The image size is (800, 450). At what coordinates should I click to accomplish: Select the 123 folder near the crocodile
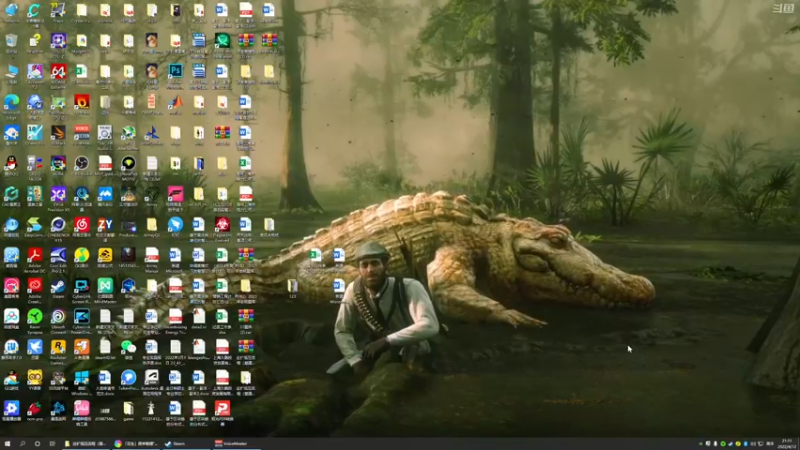(x=292, y=288)
